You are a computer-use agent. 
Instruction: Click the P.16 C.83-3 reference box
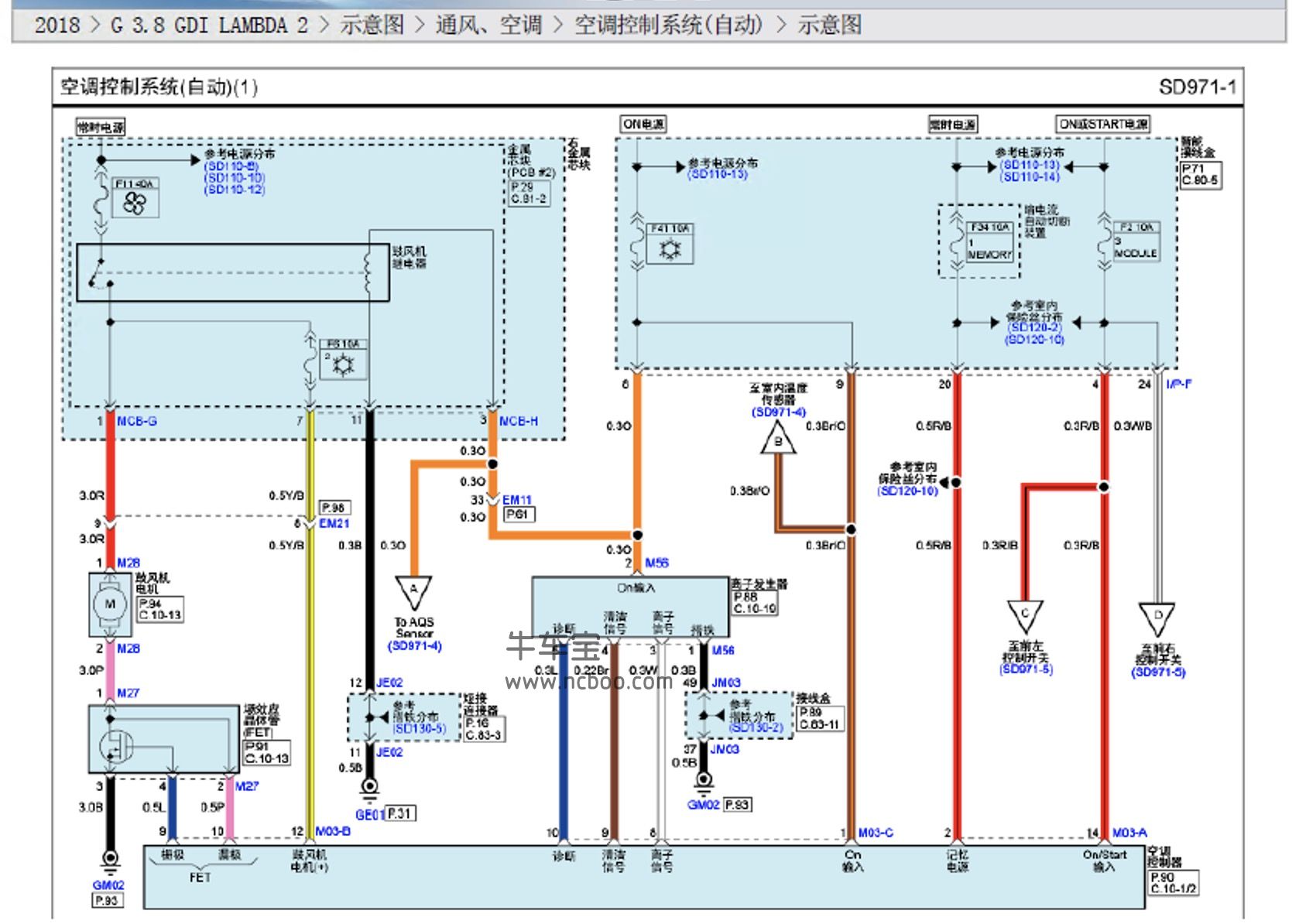tap(484, 729)
